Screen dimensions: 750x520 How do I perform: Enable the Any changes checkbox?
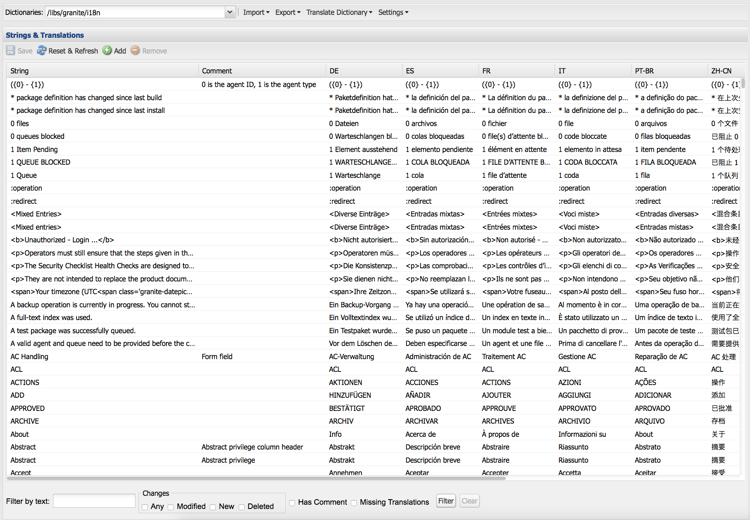pos(145,507)
